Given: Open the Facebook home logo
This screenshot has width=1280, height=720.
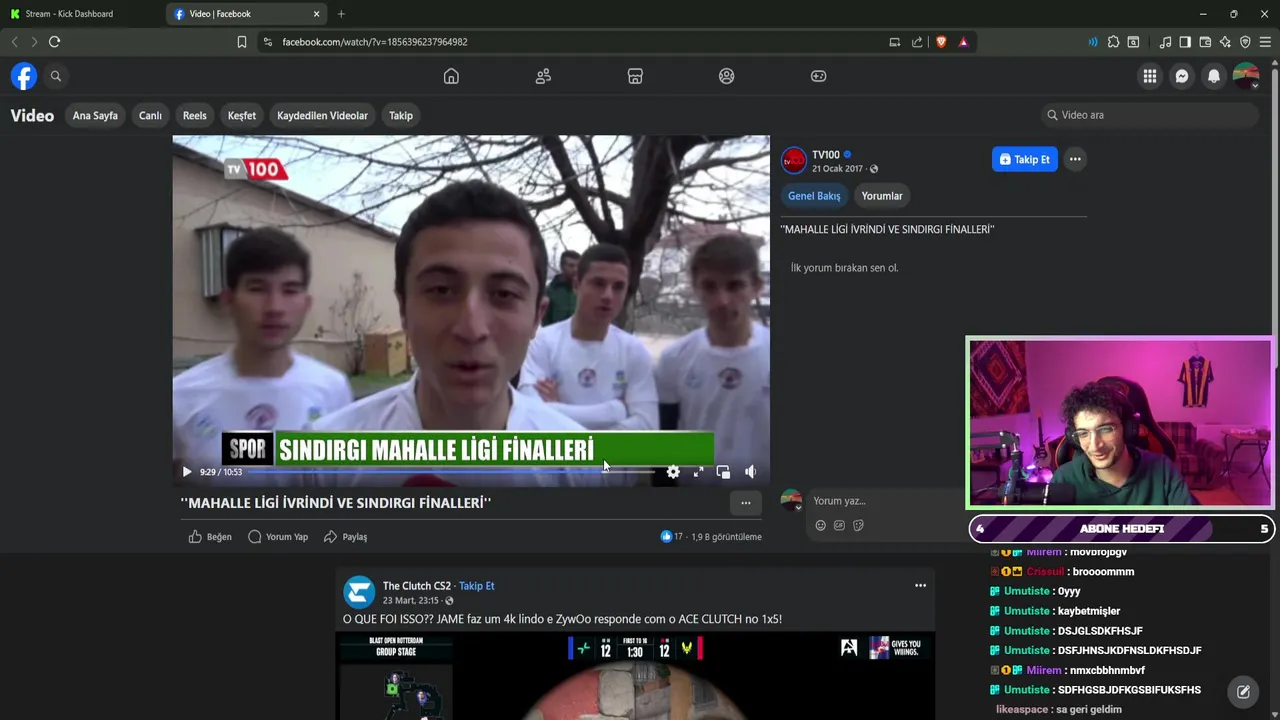Looking at the screenshot, I should pos(24,76).
